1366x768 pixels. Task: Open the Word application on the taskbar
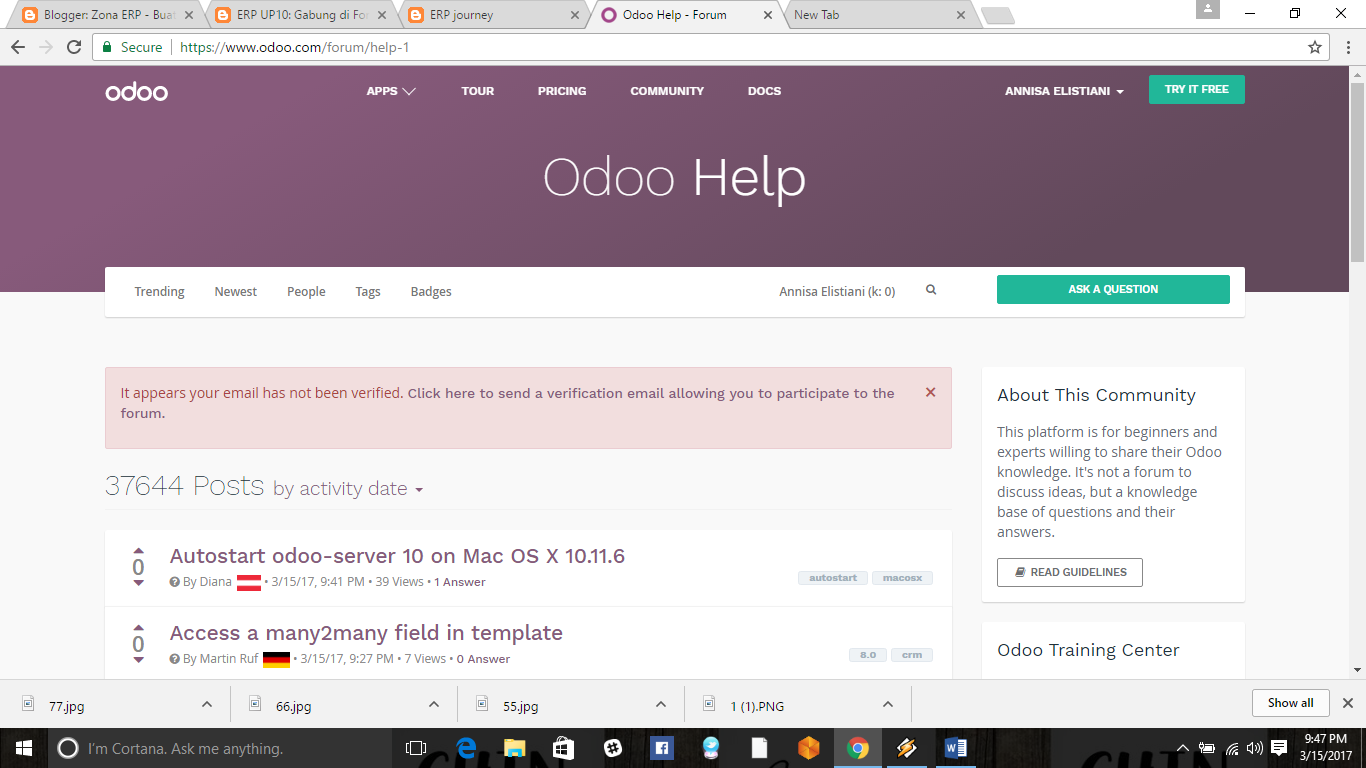pyautogui.click(x=955, y=748)
